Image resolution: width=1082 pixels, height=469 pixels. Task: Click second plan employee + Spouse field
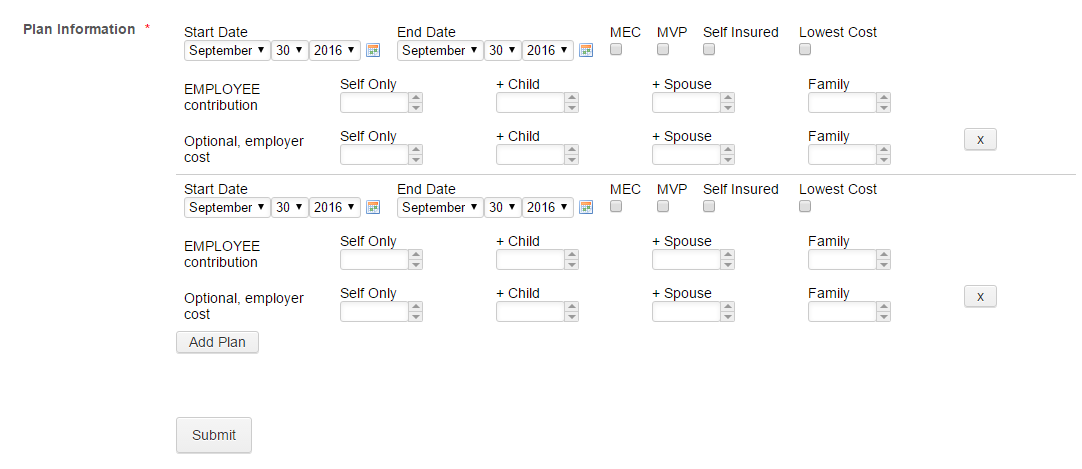[686, 259]
